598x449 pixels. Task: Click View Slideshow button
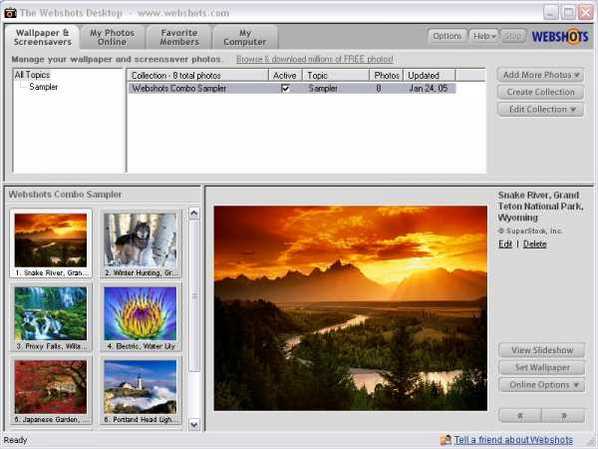point(542,350)
